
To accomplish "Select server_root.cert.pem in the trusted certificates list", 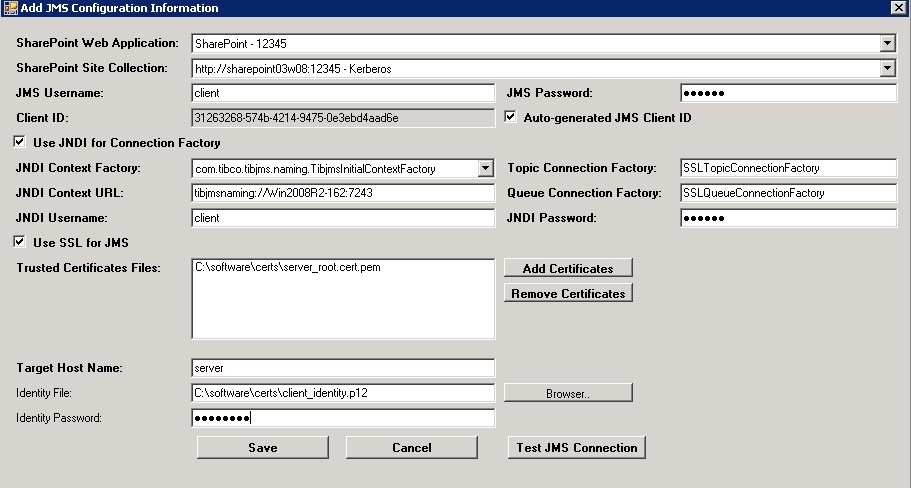I will click(x=288, y=268).
